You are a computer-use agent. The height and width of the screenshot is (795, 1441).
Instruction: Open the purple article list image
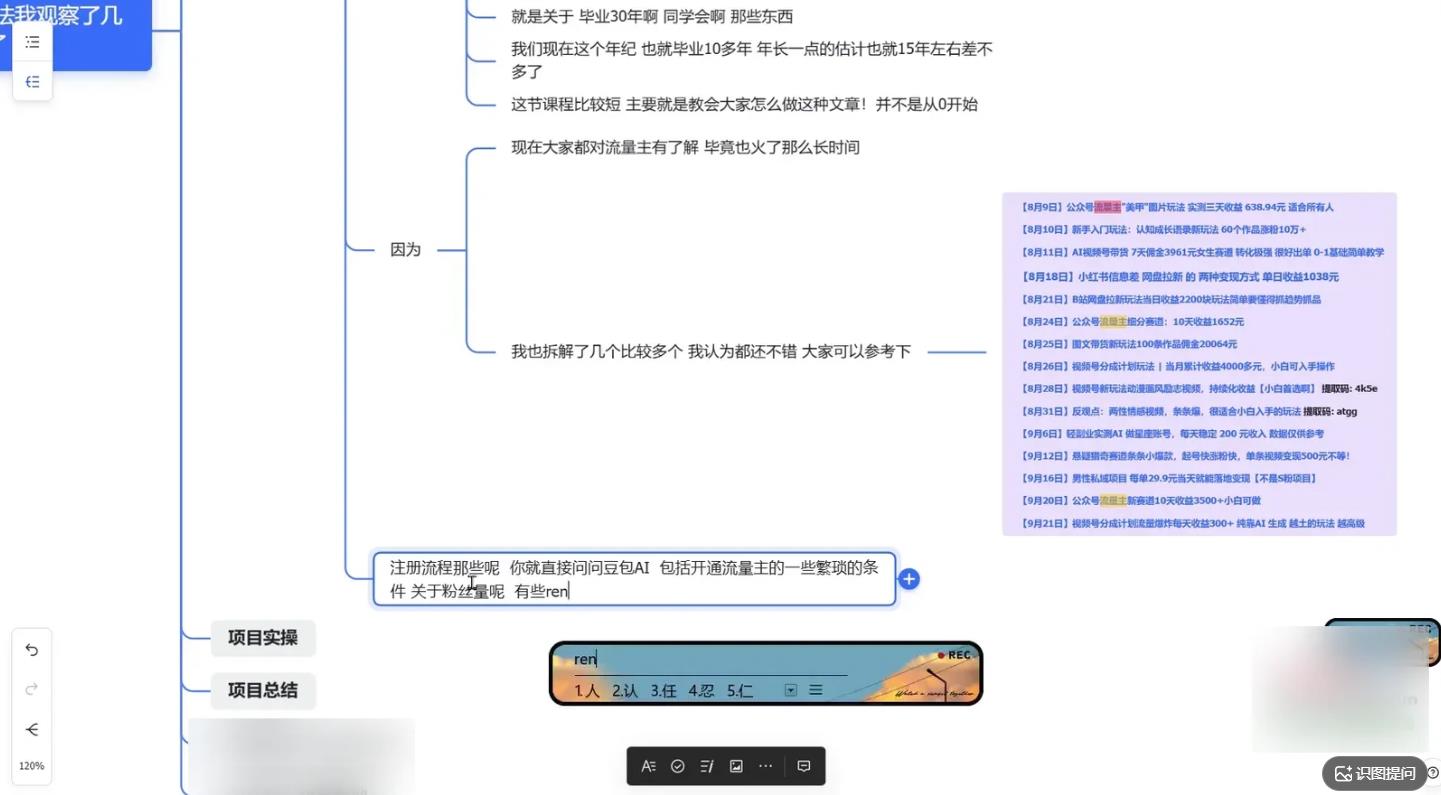pyautogui.click(x=1199, y=364)
